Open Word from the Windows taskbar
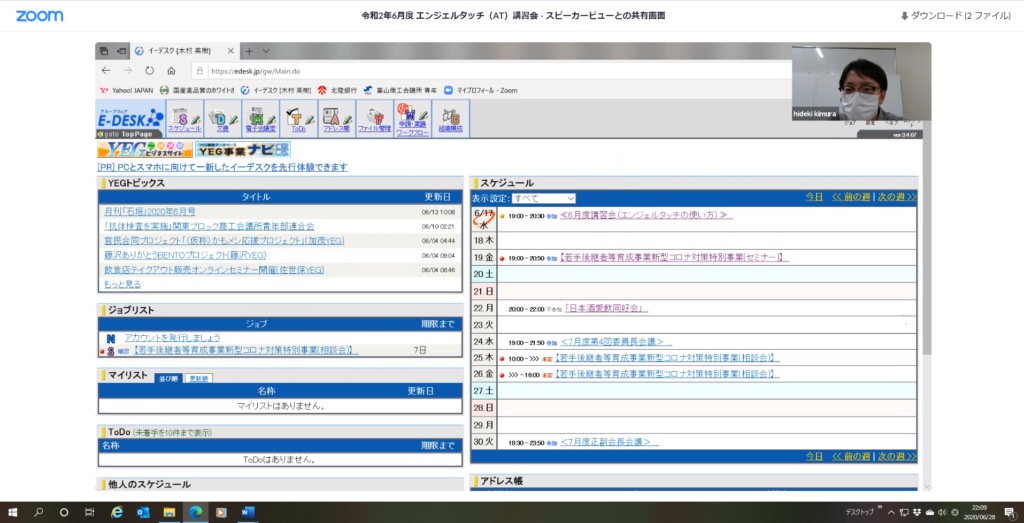 click(248, 511)
